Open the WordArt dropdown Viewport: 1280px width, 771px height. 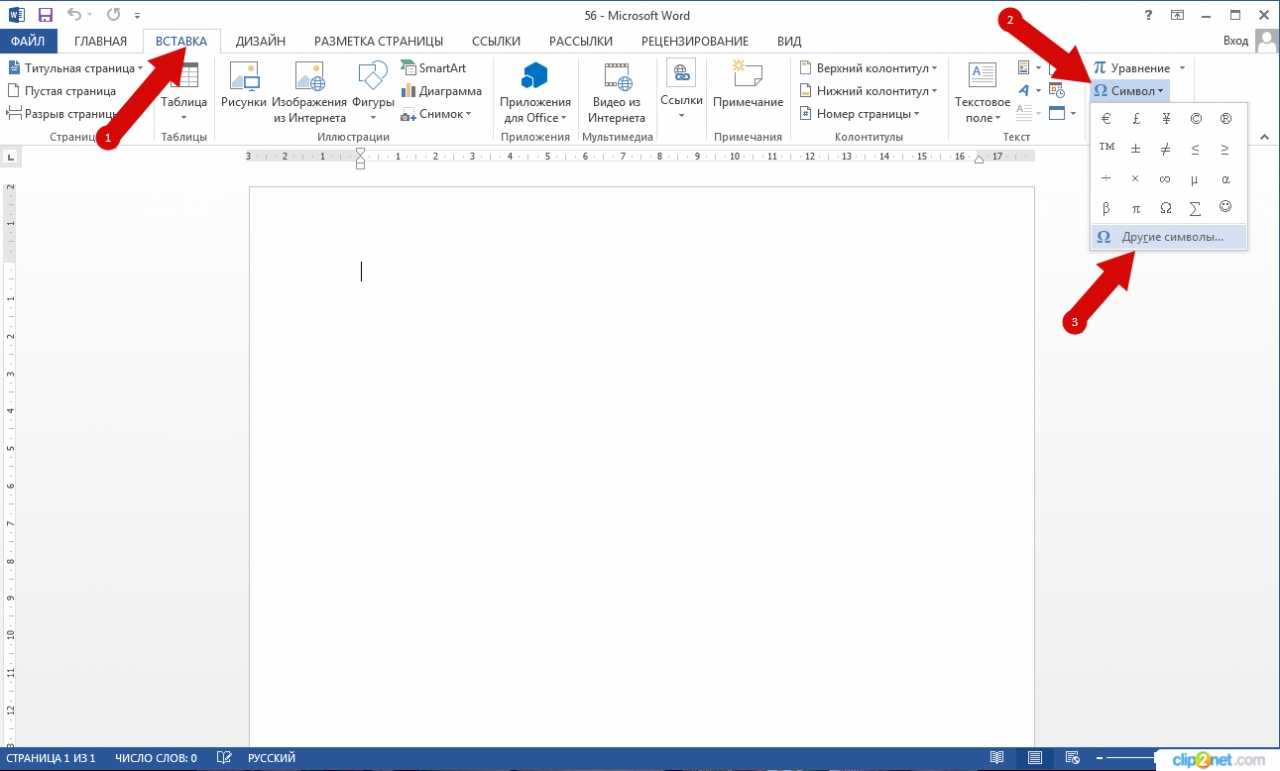1029,90
